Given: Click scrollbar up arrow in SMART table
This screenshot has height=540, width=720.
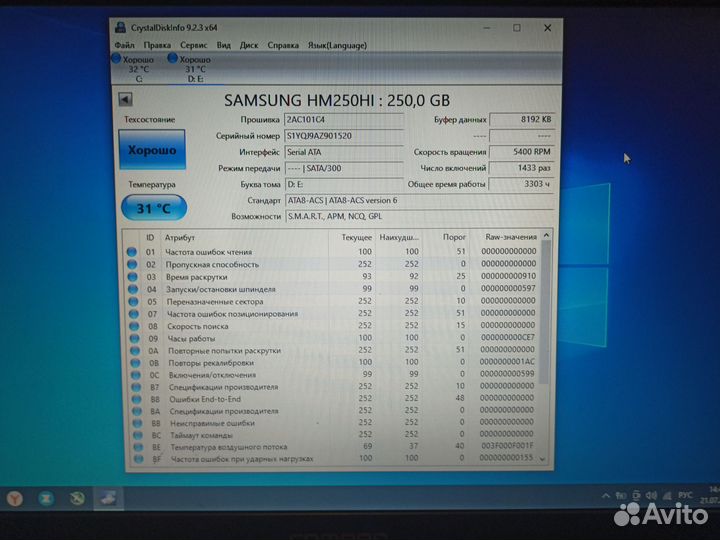Looking at the screenshot, I should point(546,236).
